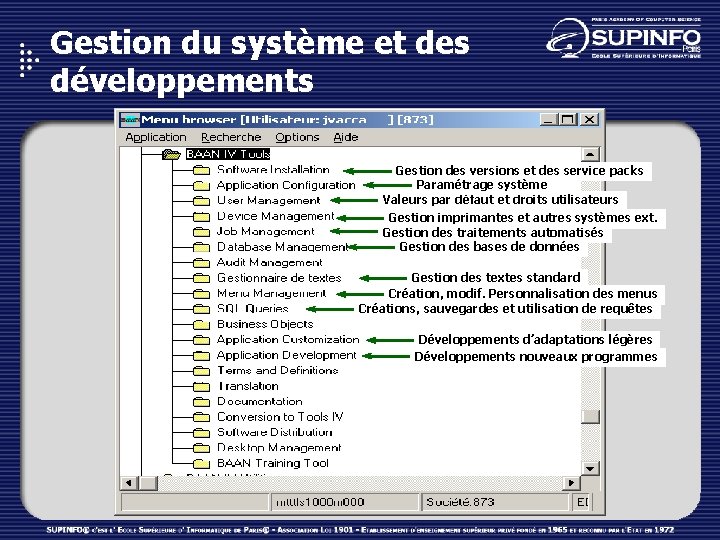Image resolution: width=720 pixels, height=540 pixels.
Task: Click the horizontal scrollbar thumb
Action: click(148, 483)
